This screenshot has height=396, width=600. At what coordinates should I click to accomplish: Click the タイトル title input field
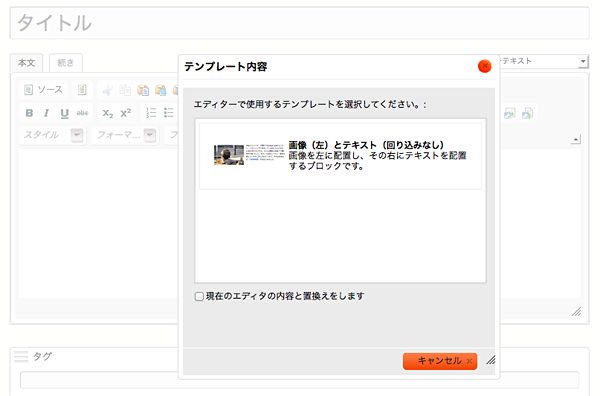coord(300,23)
